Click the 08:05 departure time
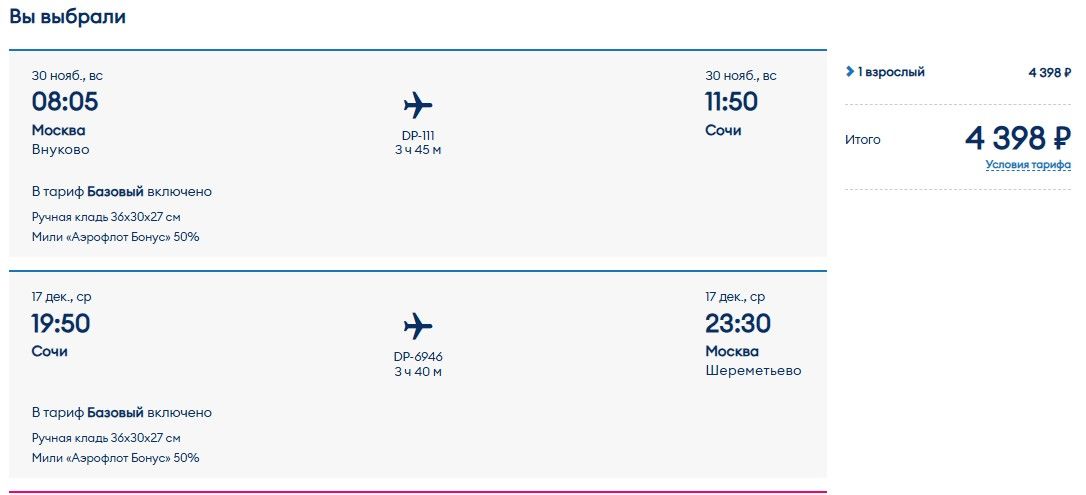 [65, 102]
